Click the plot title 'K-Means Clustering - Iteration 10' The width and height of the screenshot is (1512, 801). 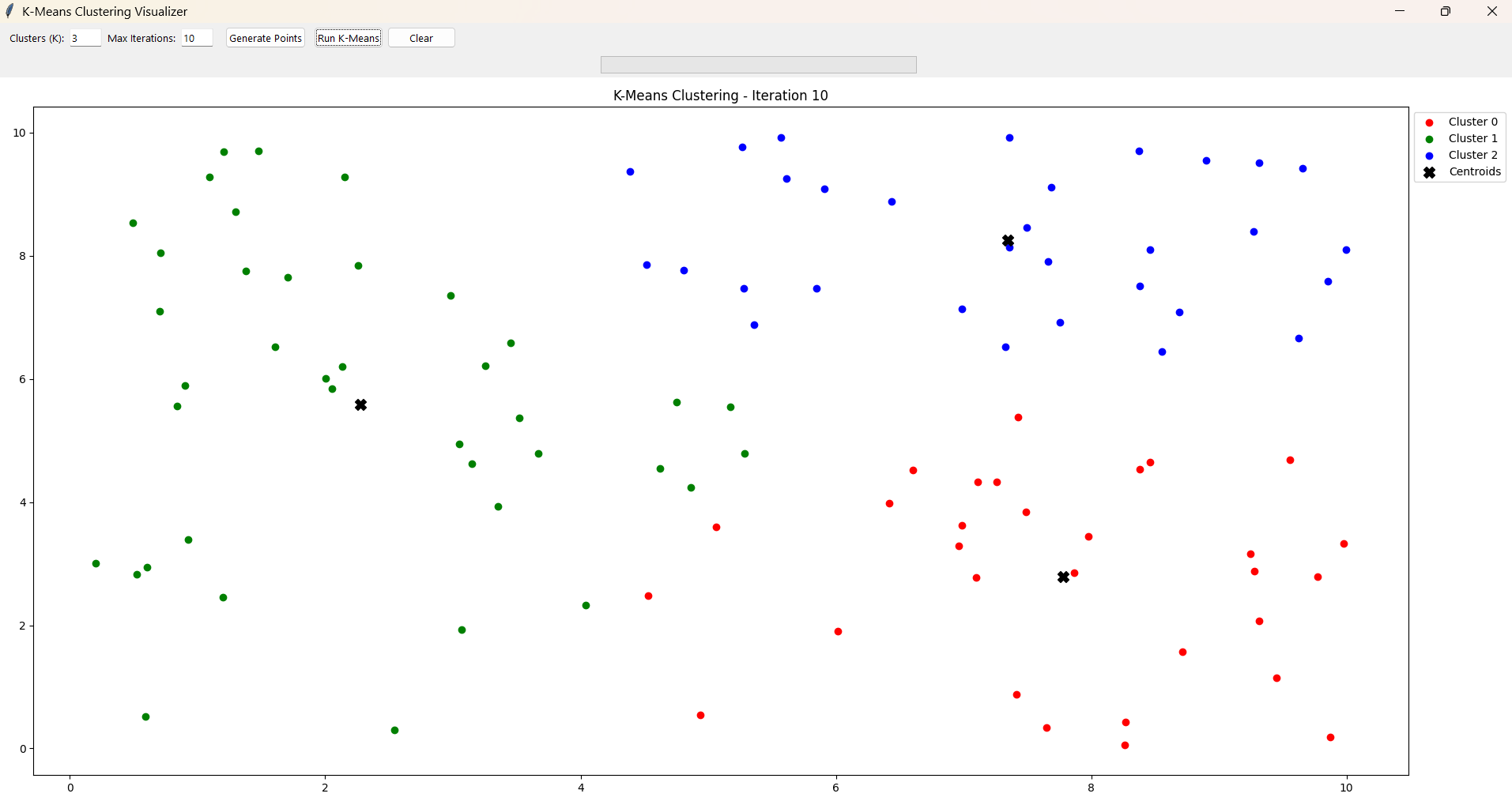[720, 96]
